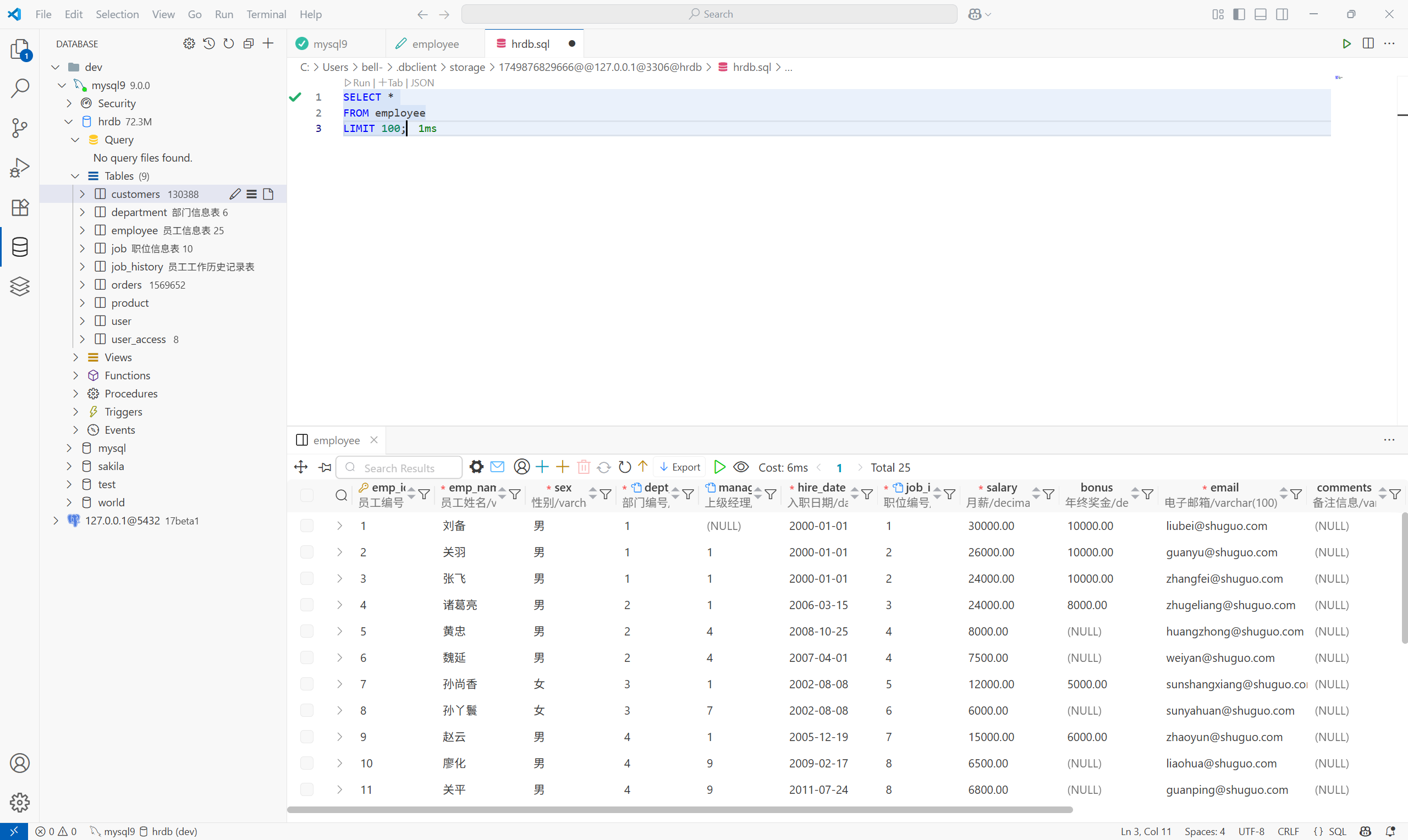The width and height of the screenshot is (1408, 840).
Task: Expand the orders table node
Action: coord(82,285)
